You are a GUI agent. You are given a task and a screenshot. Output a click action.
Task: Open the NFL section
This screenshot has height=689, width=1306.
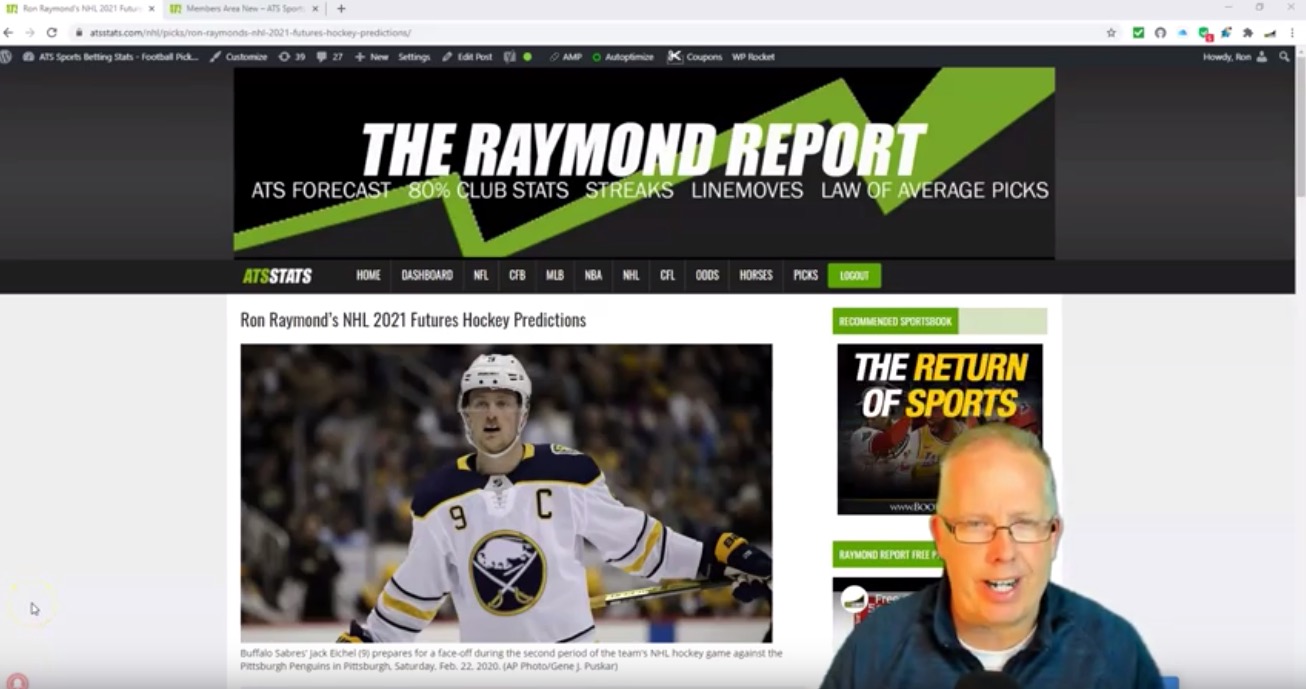tap(481, 275)
